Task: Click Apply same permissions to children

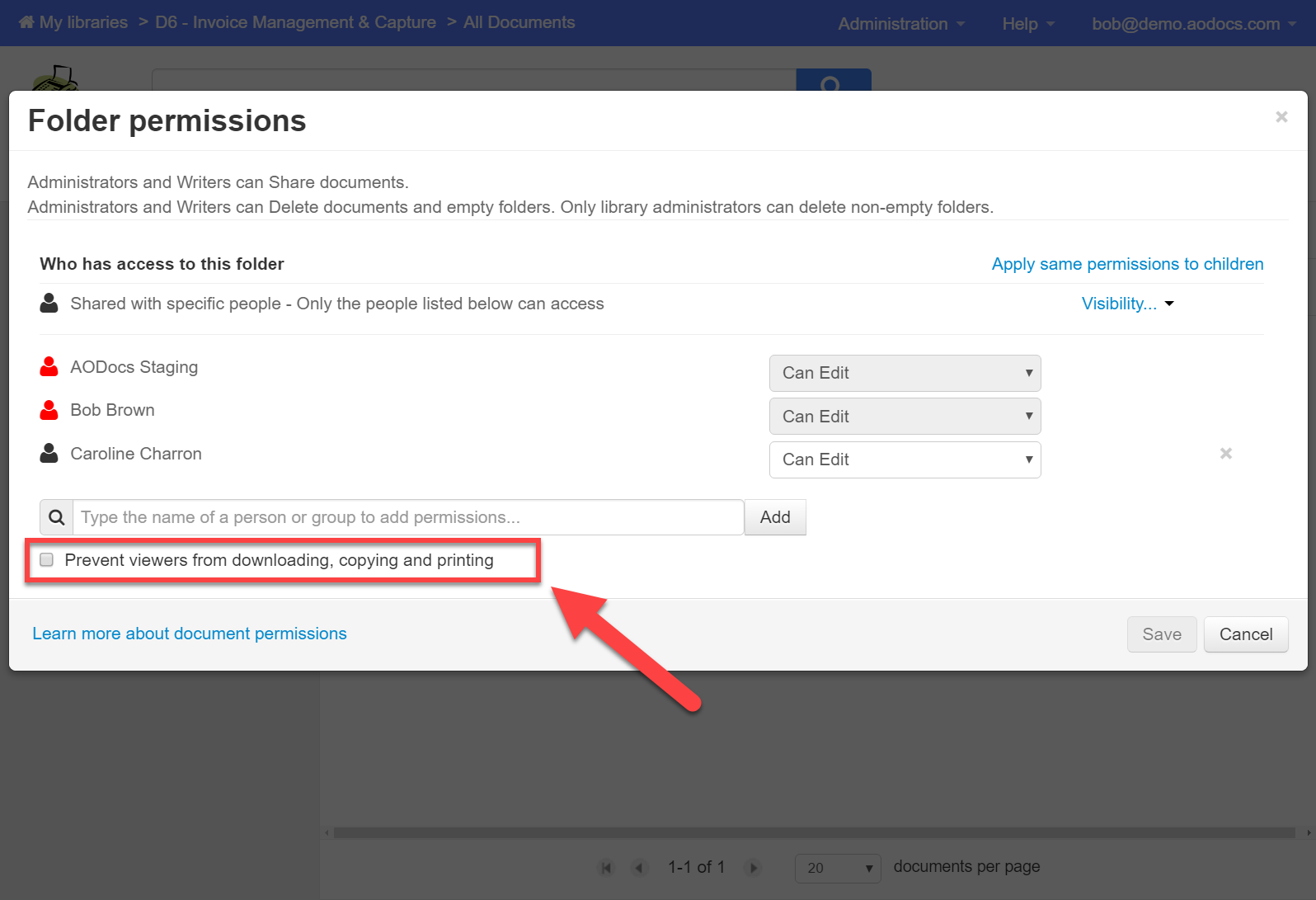Action: (1127, 264)
